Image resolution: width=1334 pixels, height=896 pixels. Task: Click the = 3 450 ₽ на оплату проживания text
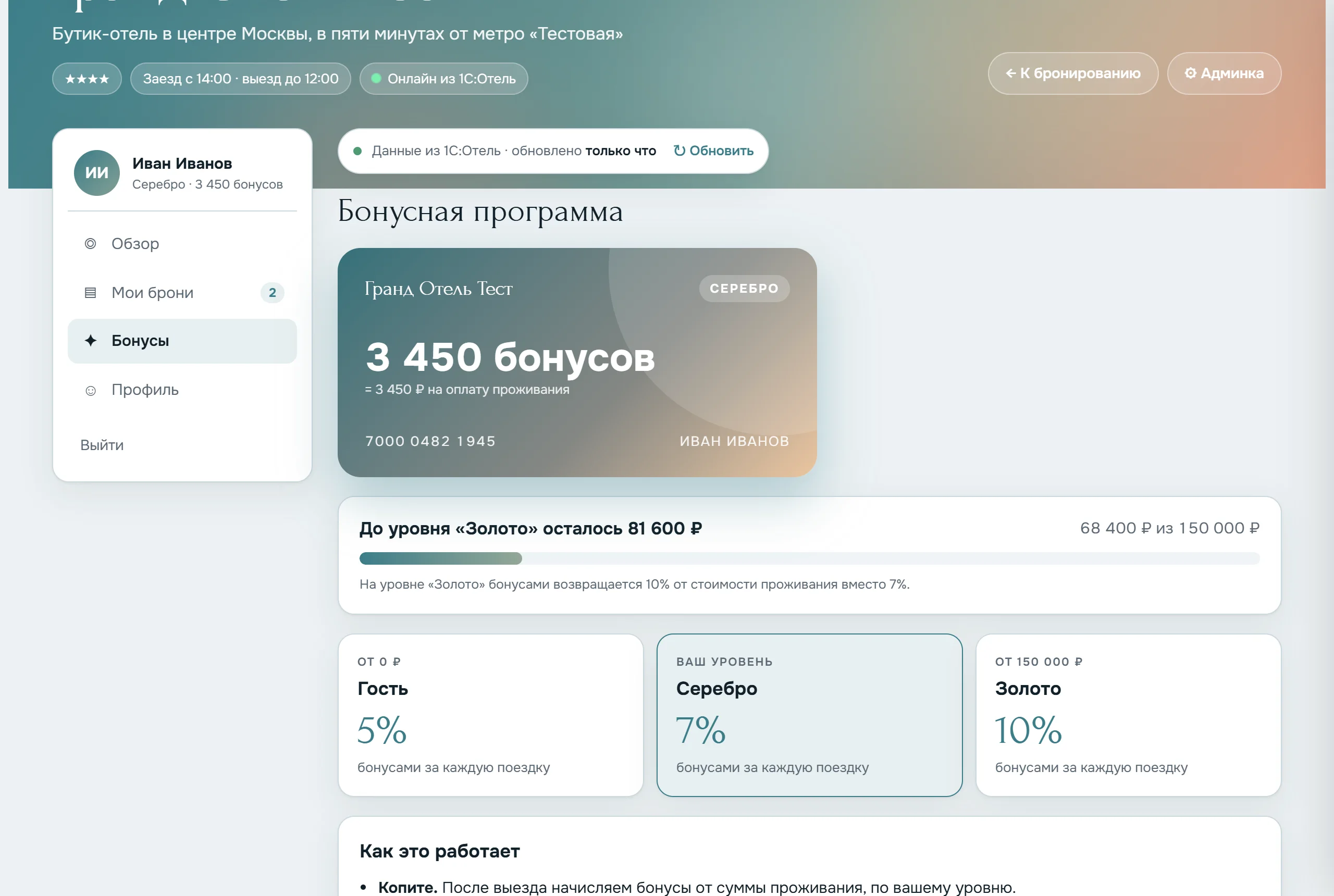tap(467, 390)
